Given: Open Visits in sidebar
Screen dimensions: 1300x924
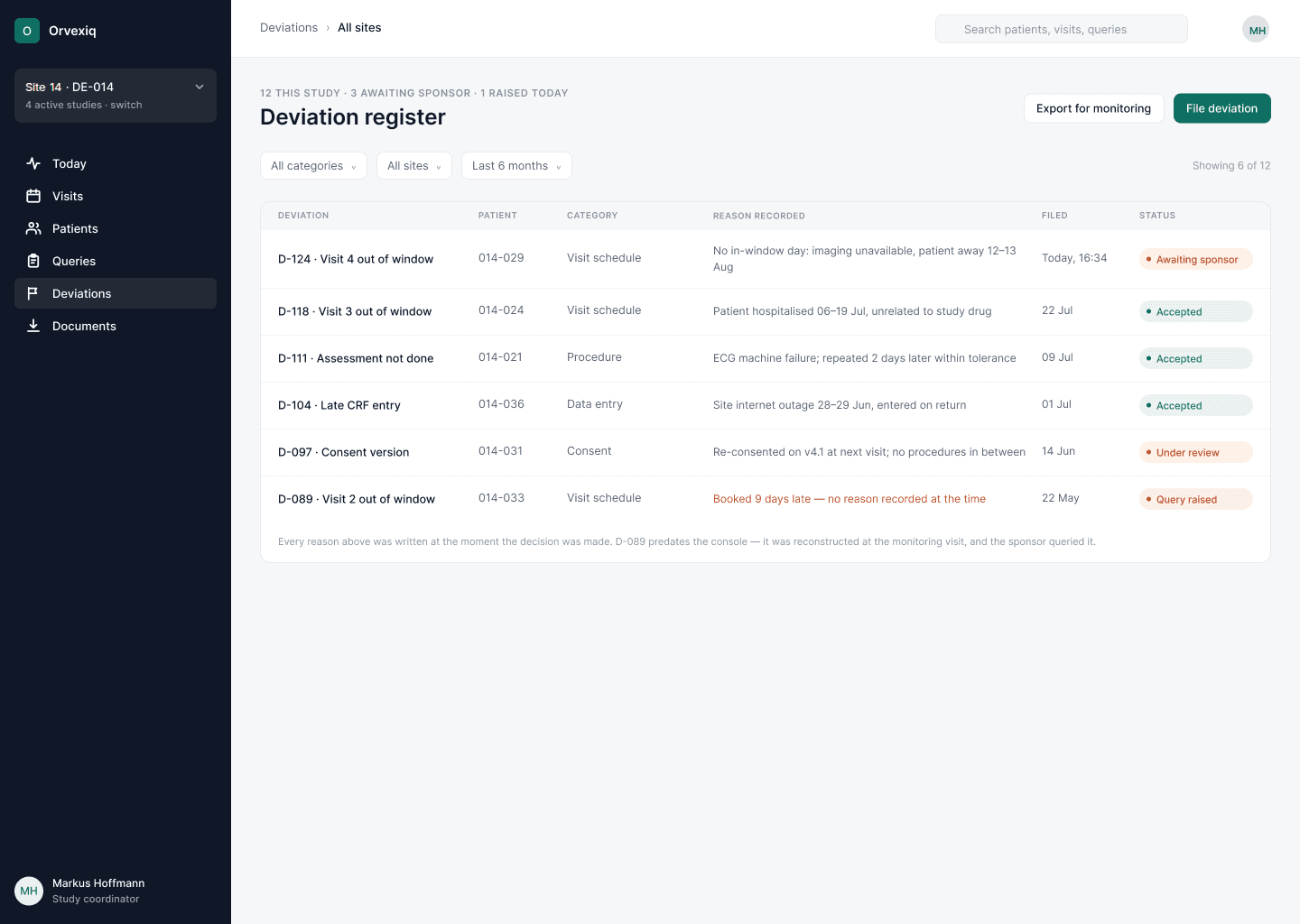Looking at the screenshot, I should pos(116,196).
